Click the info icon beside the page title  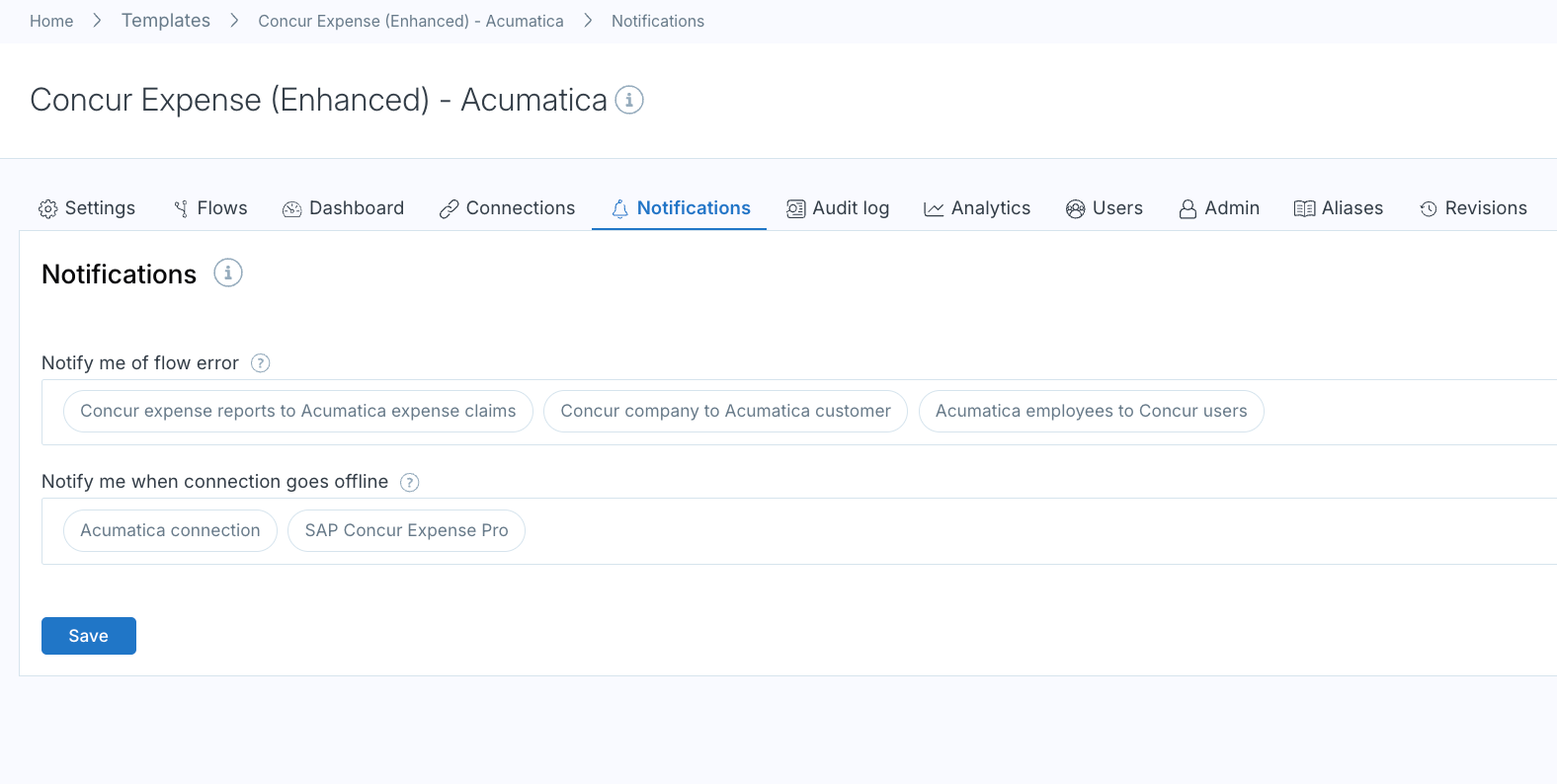pos(629,100)
